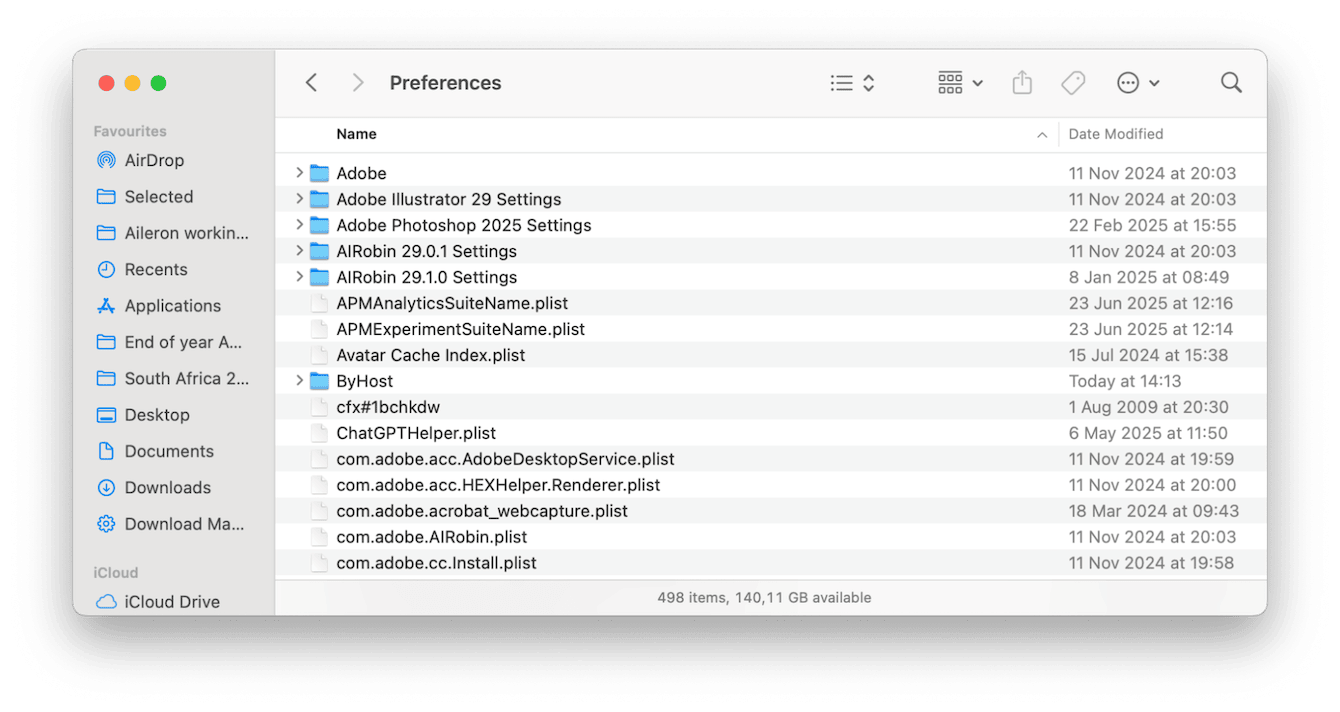Viewport: 1340px width, 712px height.
Task: Open Recents in the sidebar
Action: click(x=155, y=270)
